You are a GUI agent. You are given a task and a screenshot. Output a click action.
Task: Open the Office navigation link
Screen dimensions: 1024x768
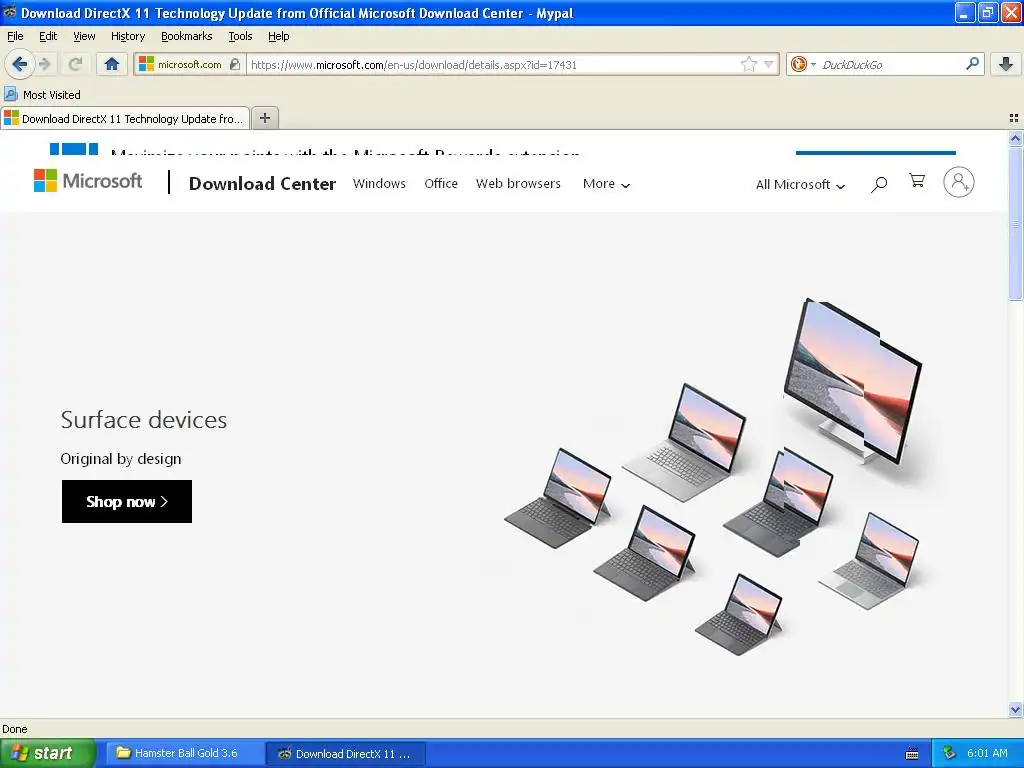tap(441, 184)
